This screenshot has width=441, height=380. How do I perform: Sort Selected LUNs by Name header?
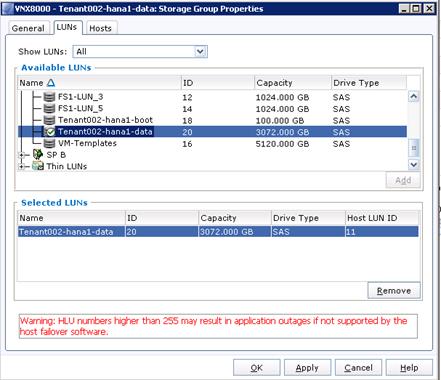tap(71, 218)
